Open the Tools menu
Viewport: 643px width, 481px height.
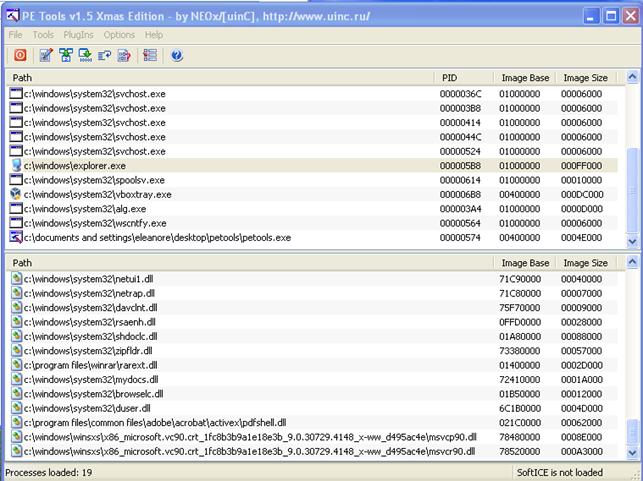point(43,35)
